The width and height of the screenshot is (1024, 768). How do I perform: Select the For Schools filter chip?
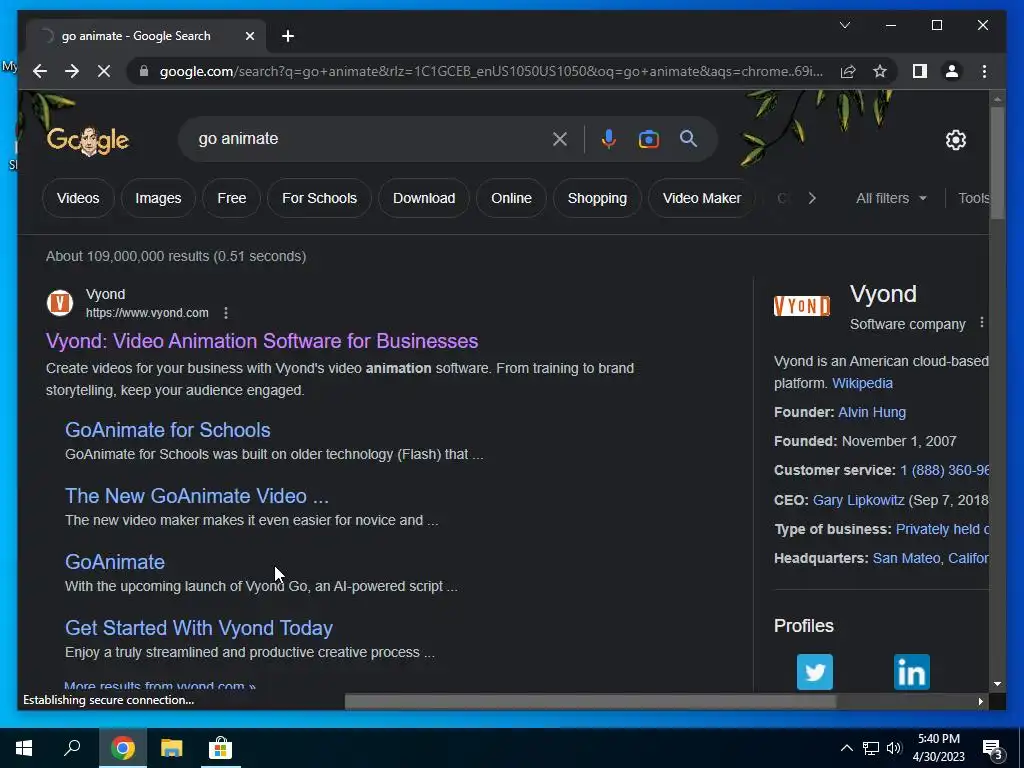click(319, 198)
